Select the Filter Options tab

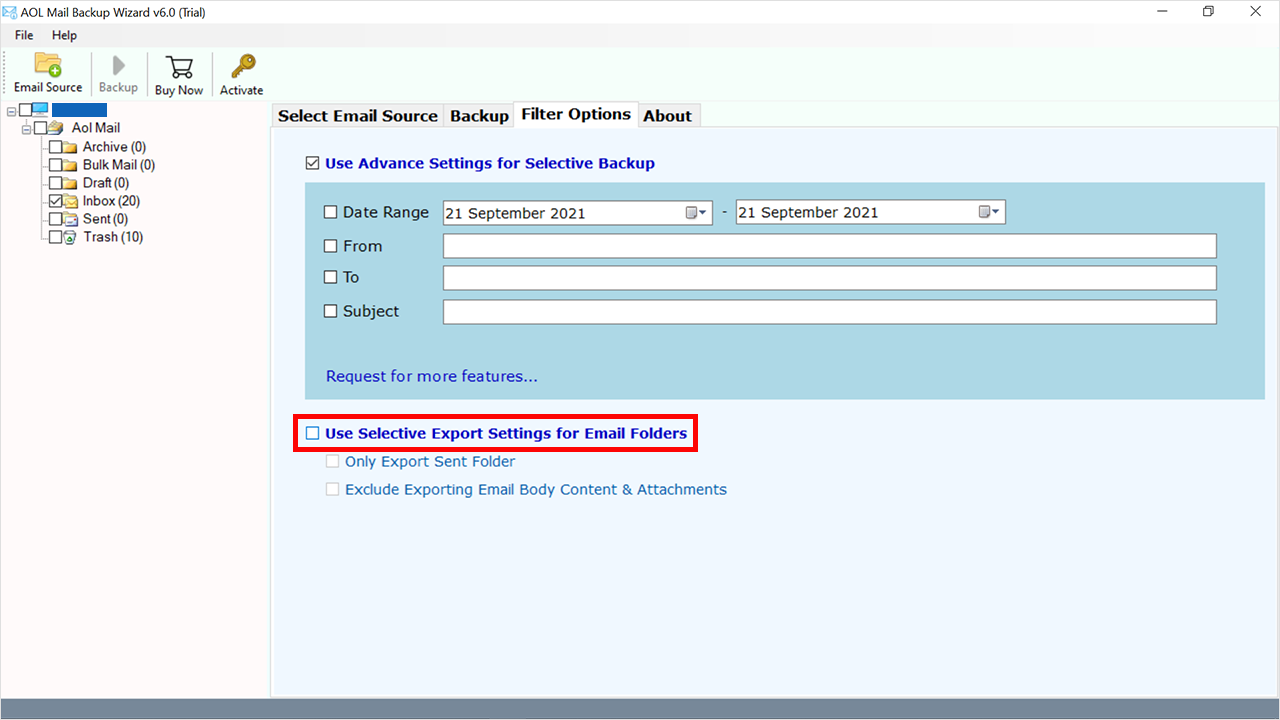[x=576, y=114]
